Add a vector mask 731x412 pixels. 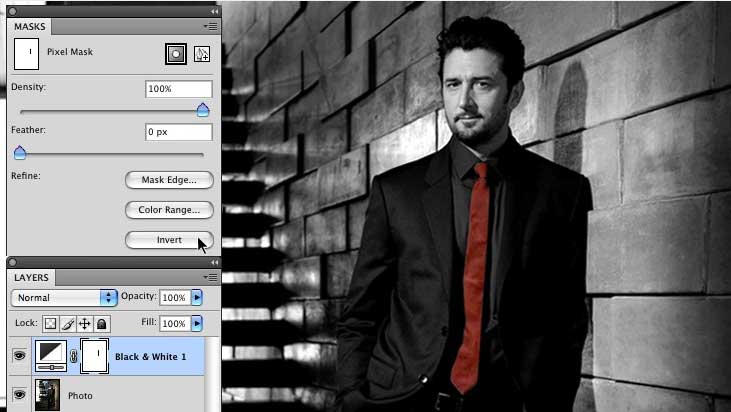[201, 54]
